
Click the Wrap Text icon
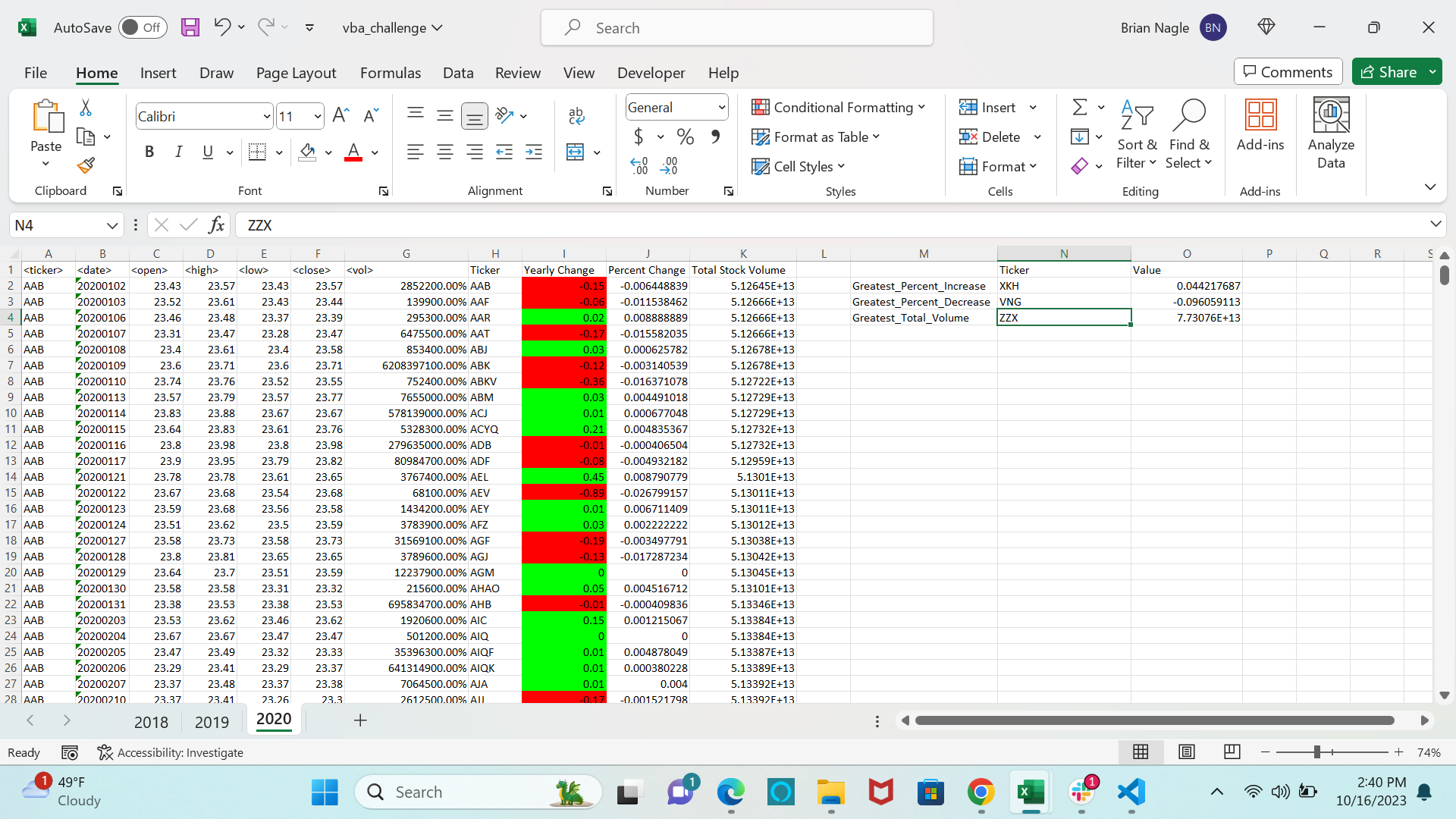pyautogui.click(x=576, y=116)
